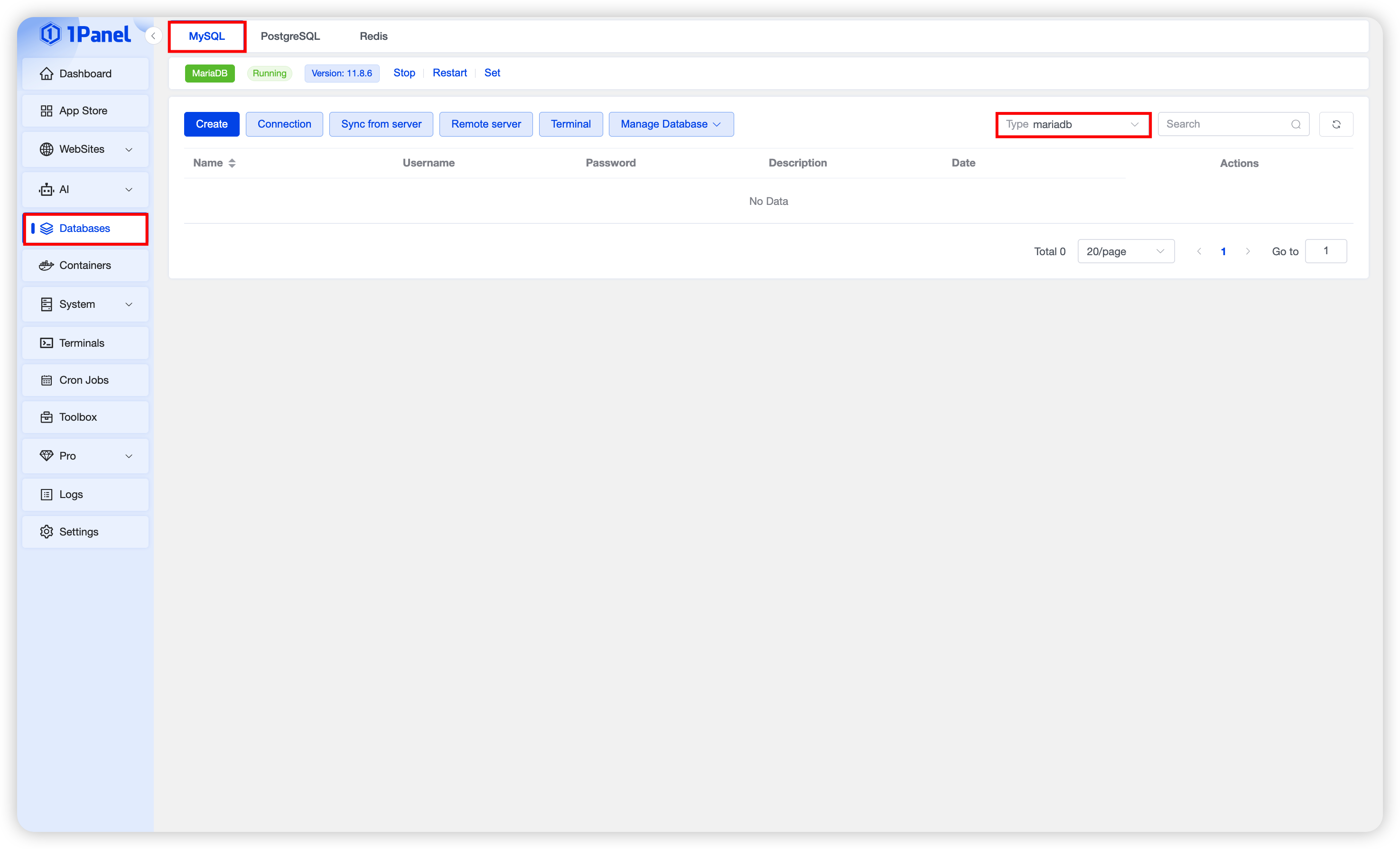Image resolution: width=1400 pixels, height=849 pixels.
Task: Switch to the Redis tab
Action: coord(373,37)
